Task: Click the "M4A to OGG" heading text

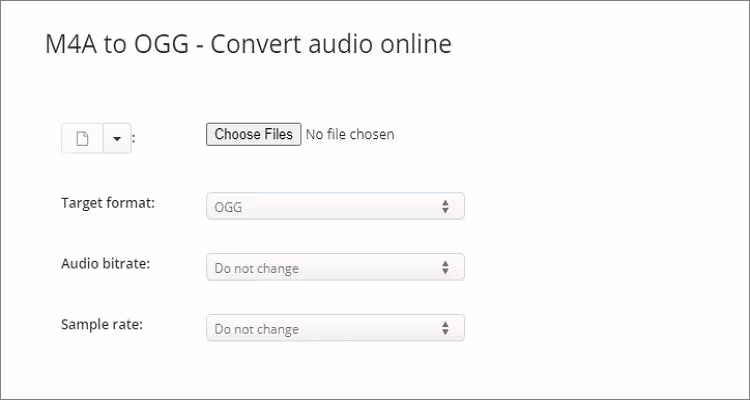Action: point(122,45)
